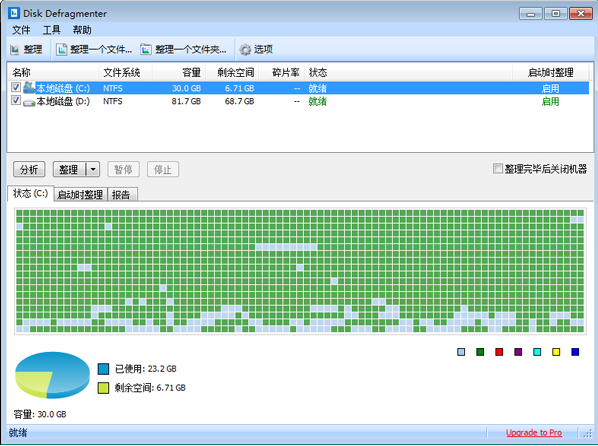Click the dark blue legend swatch
The height and width of the screenshot is (446, 598).
(575, 352)
